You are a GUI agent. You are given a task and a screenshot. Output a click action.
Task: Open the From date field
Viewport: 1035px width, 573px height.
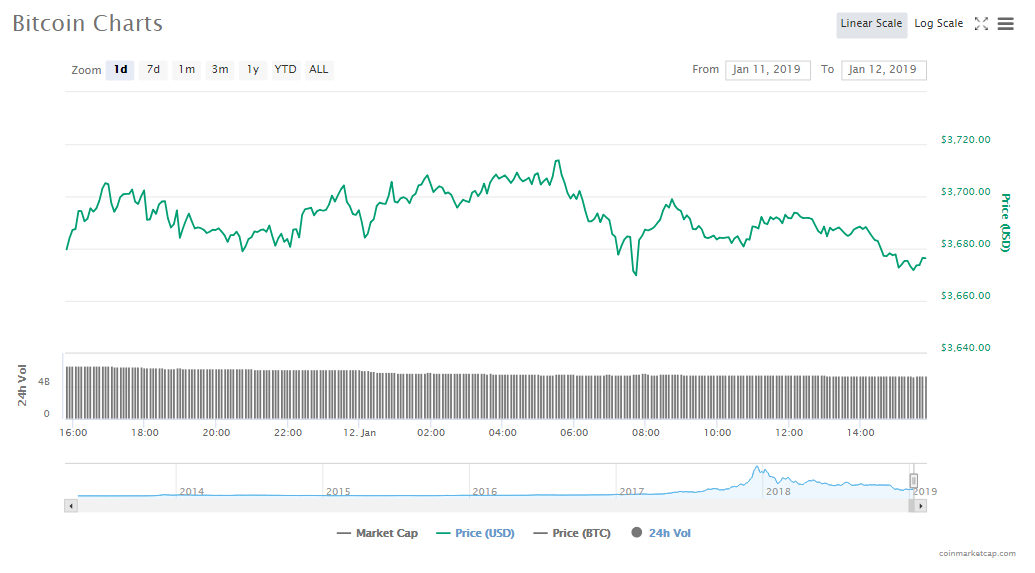(x=767, y=70)
